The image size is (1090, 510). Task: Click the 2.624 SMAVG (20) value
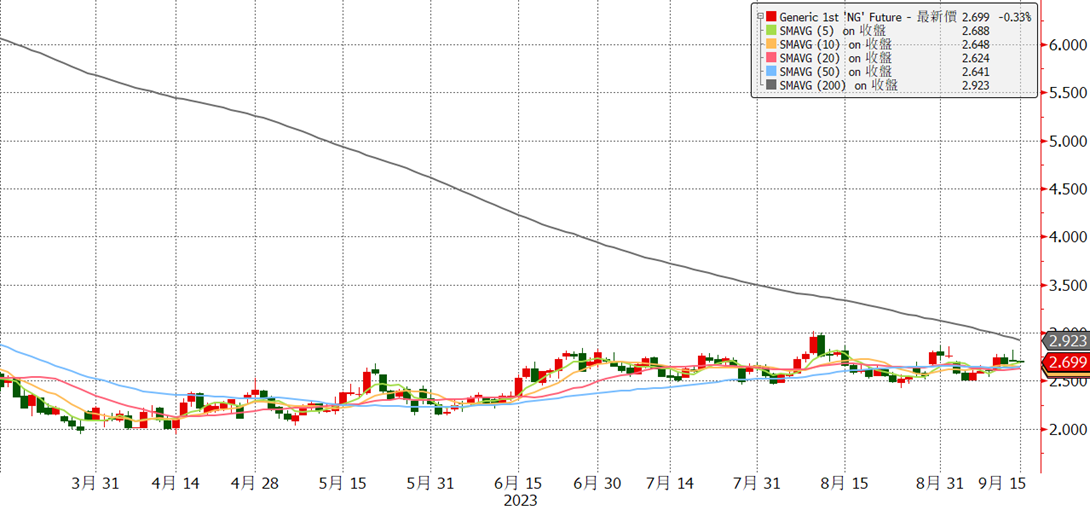(x=977, y=58)
